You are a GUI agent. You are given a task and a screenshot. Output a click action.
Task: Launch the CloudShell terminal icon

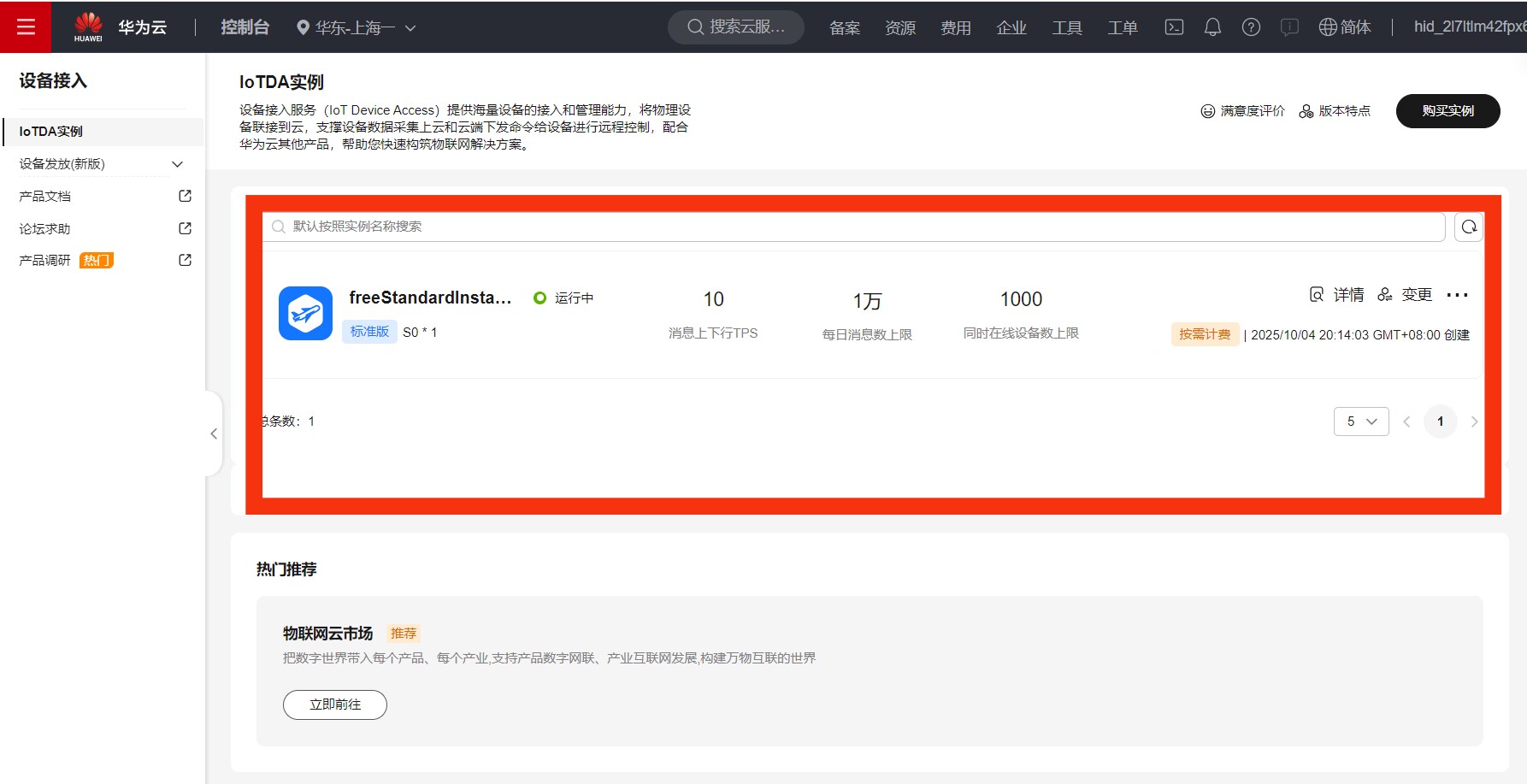1175,27
